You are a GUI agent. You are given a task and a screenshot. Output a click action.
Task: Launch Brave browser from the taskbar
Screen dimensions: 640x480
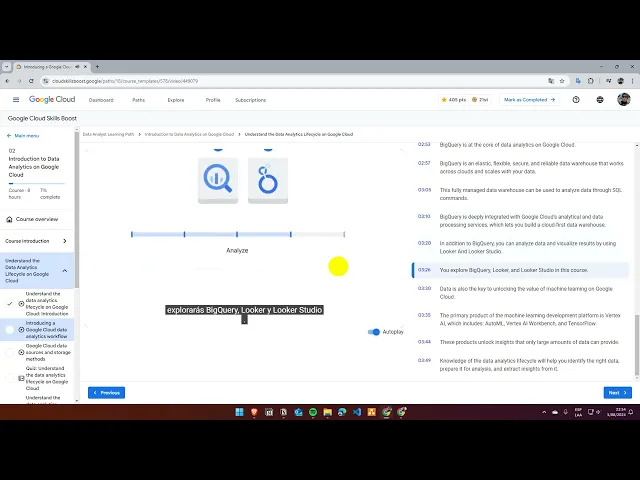254,412
